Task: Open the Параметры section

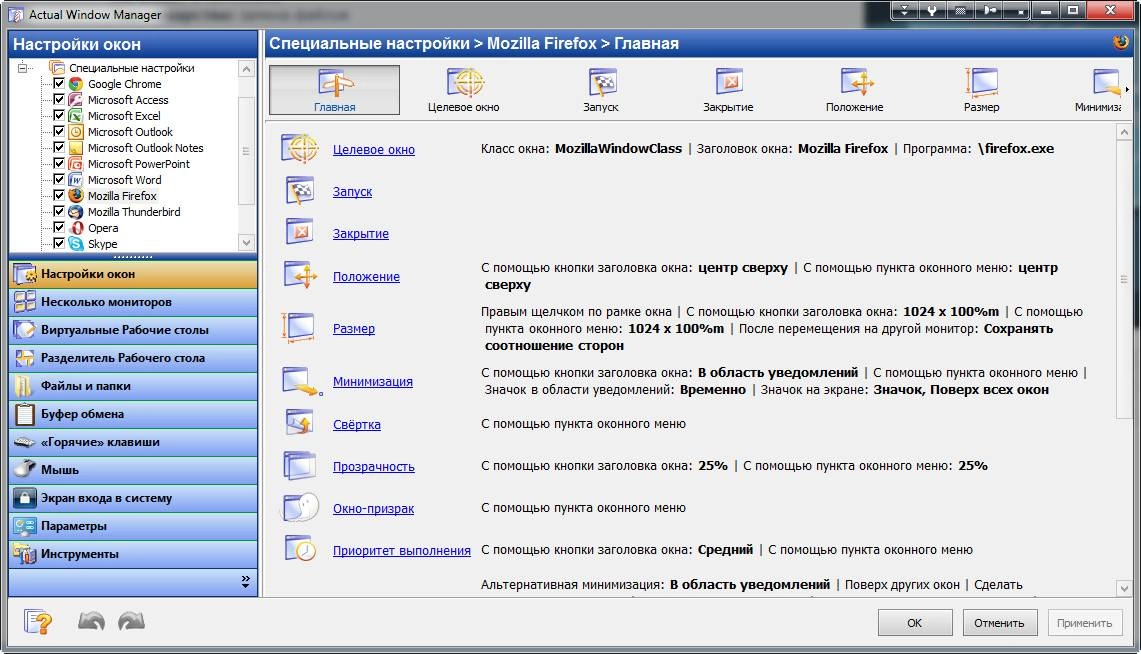Action: click(x=133, y=526)
